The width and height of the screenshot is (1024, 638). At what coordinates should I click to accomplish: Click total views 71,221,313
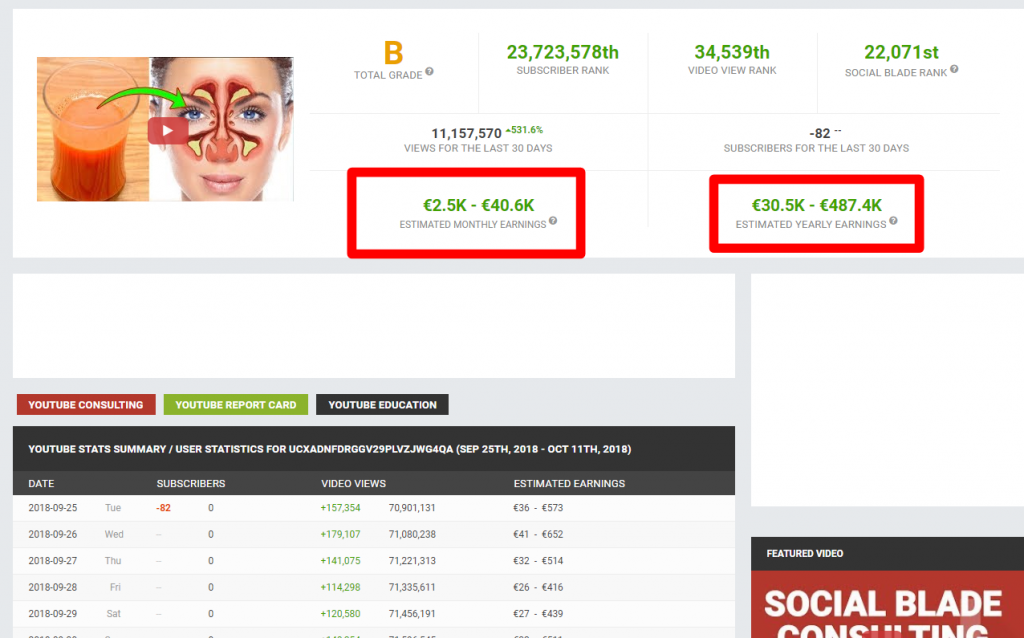pyautogui.click(x=412, y=560)
